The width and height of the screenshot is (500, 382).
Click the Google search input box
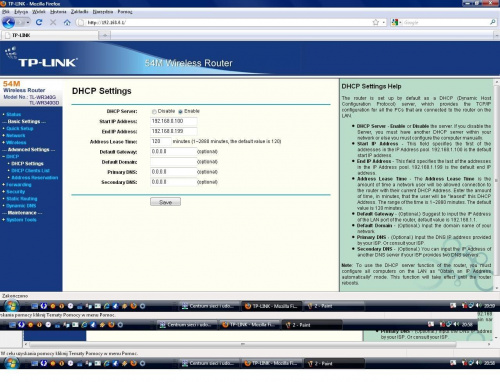click(445, 22)
